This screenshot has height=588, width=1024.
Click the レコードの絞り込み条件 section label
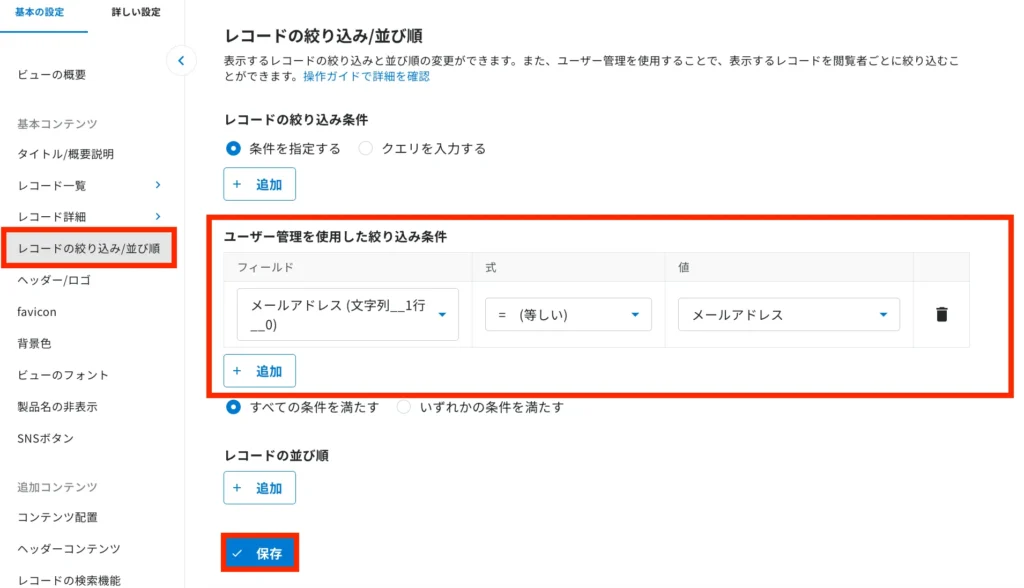coord(296,120)
